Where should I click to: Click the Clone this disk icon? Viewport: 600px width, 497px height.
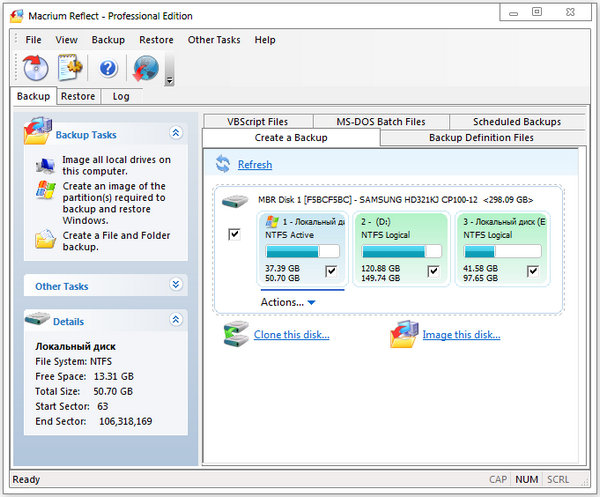coord(235,334)
